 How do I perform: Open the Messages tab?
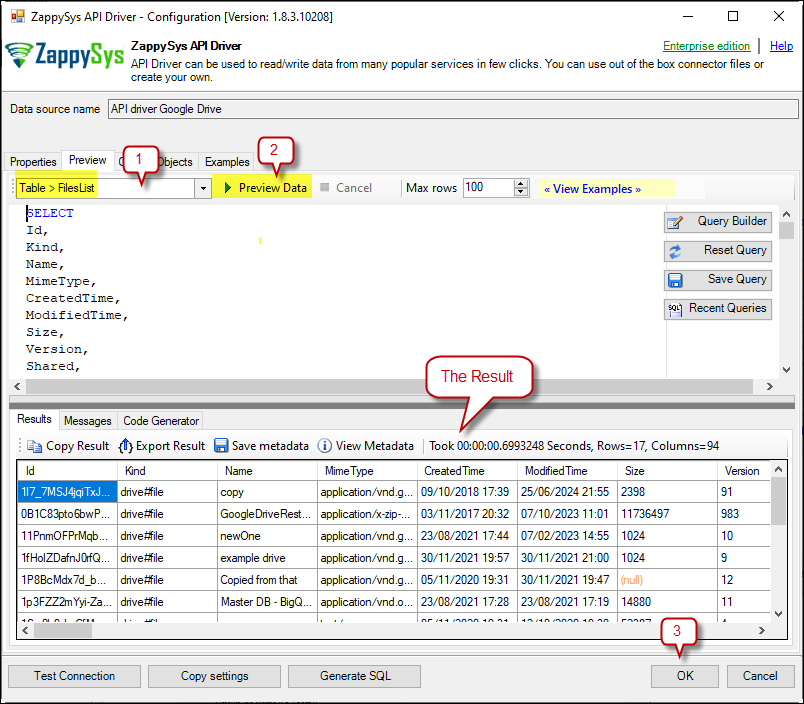[x=88, y=420]
